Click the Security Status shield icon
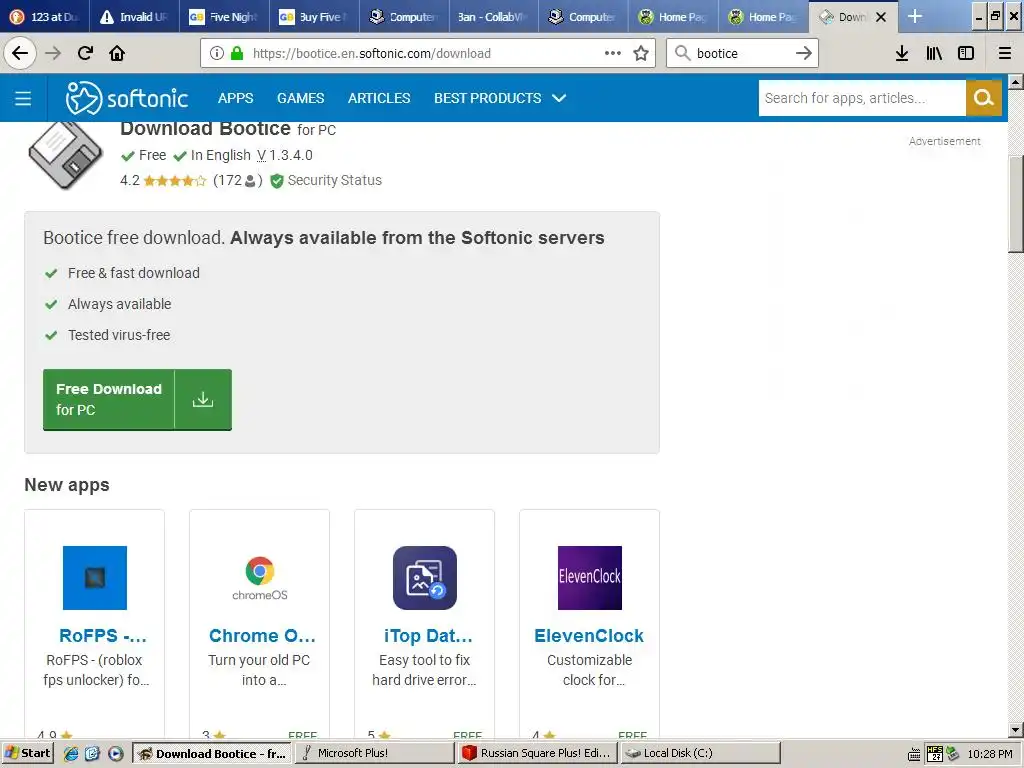The height and width of the screenshot is (768, 1024). (277, 181)
